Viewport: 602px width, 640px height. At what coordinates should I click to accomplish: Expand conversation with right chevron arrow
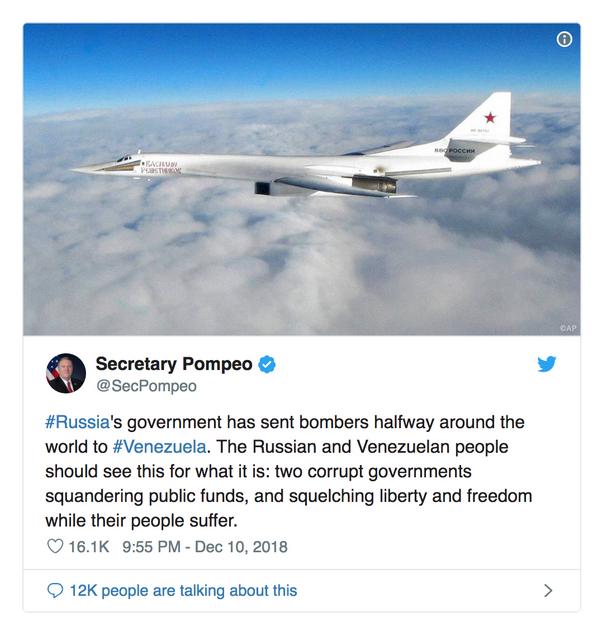point(548,590)
